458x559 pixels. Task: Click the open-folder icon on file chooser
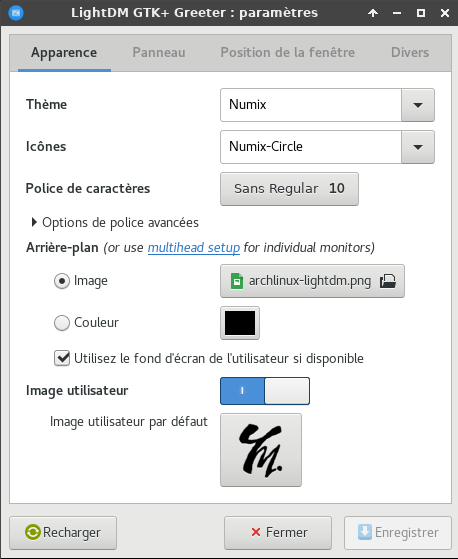coord(388,281)
